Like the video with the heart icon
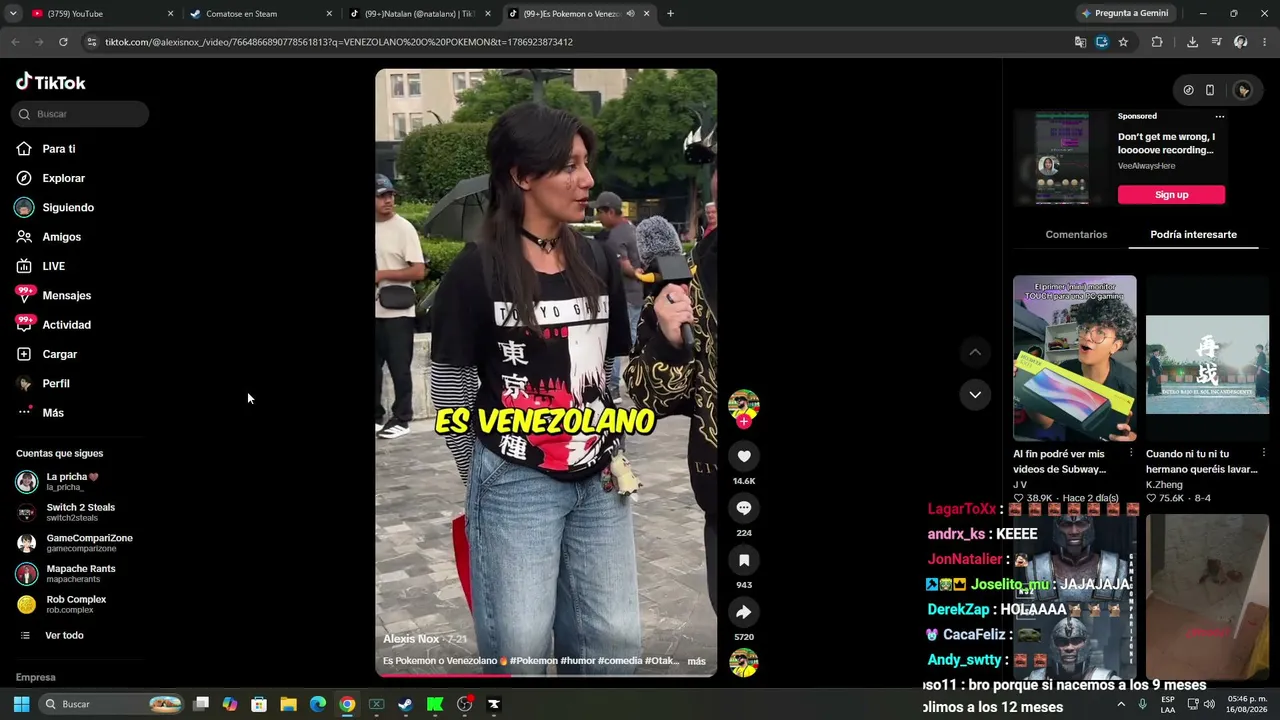The image size is (1280, 720). pyautogui.click(x=744, y=456)
